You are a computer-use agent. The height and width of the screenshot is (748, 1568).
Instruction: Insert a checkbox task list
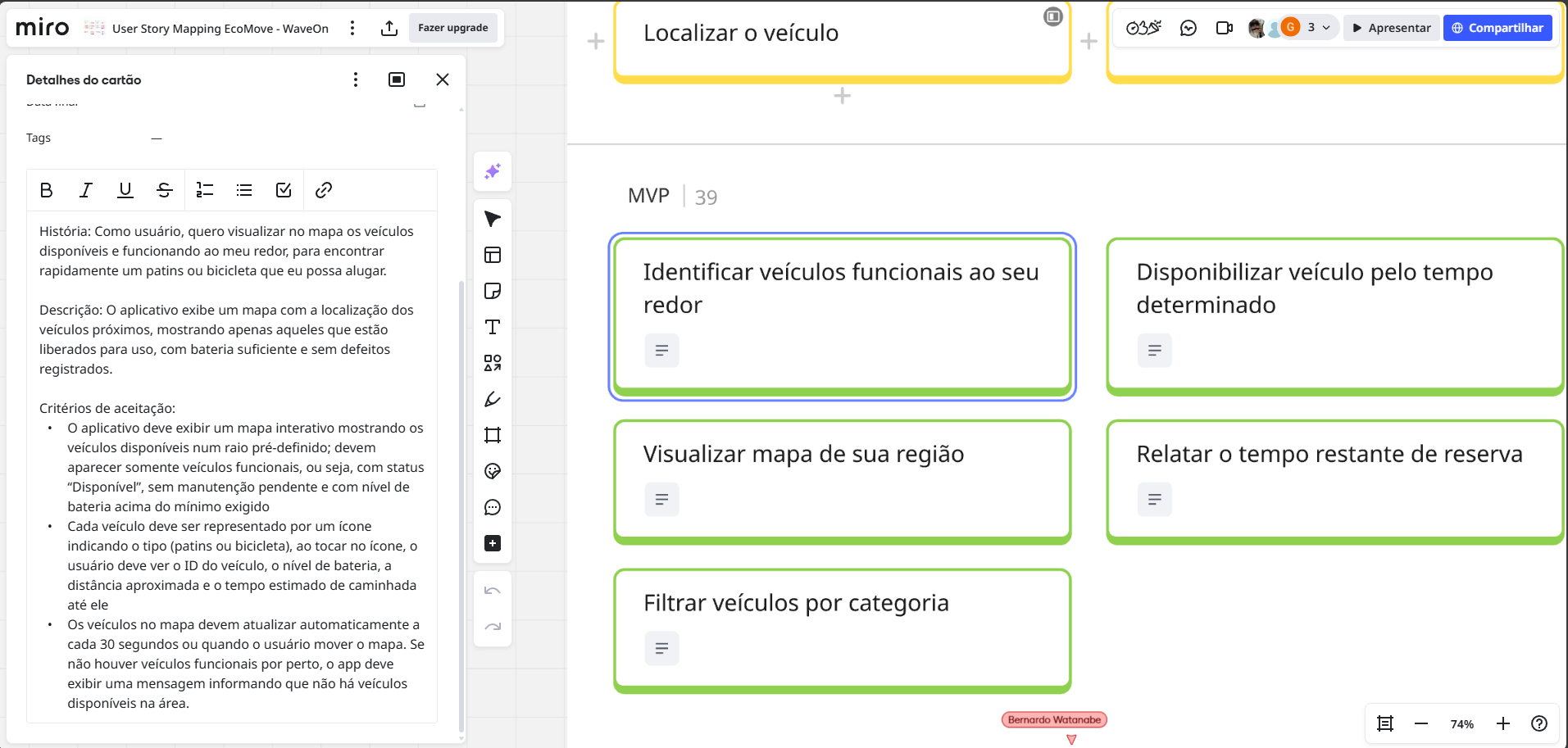tap(284, 190)
